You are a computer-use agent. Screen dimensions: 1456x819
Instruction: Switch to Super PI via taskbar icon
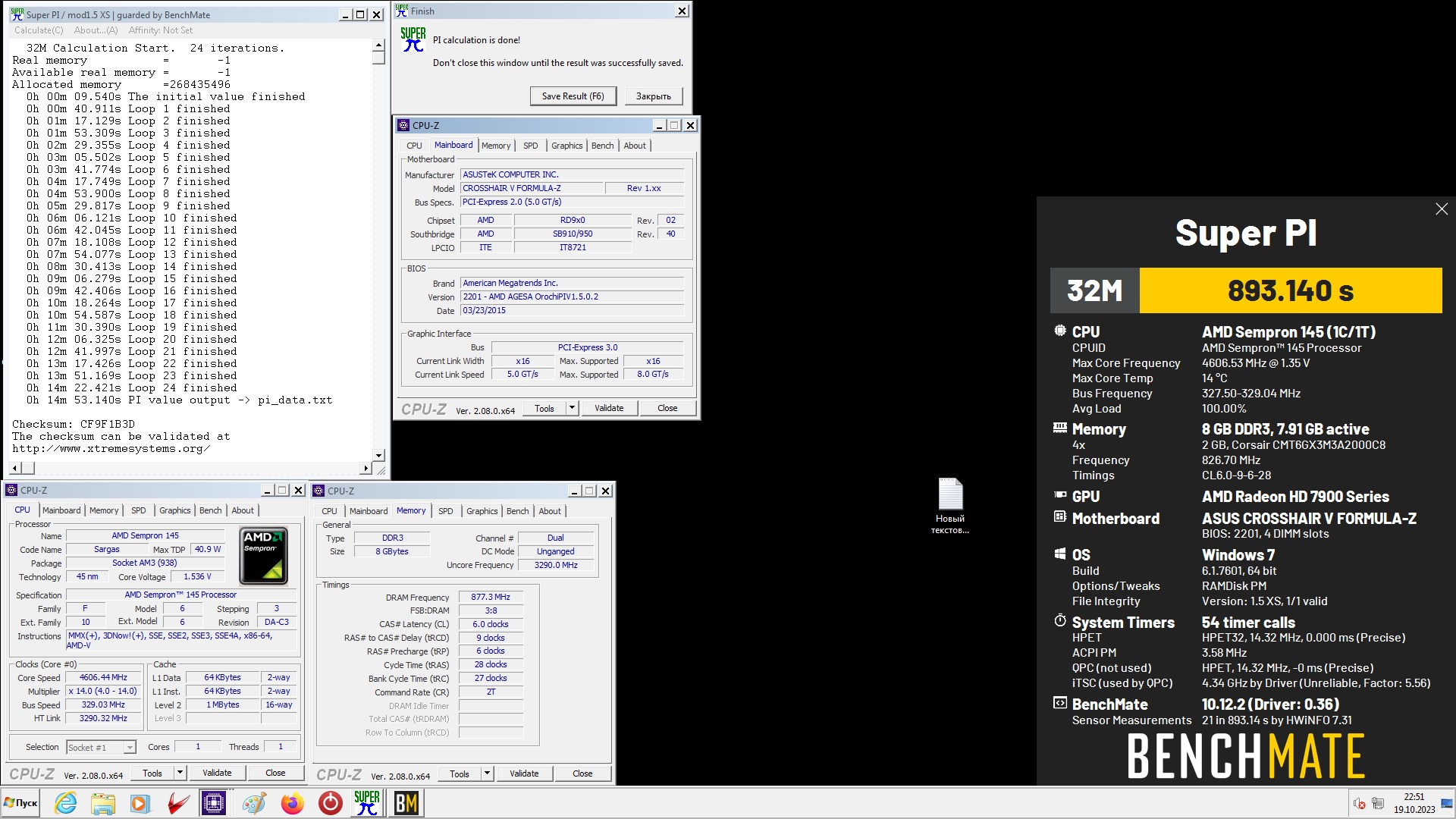pyautogui.click(x=367, y=803)
